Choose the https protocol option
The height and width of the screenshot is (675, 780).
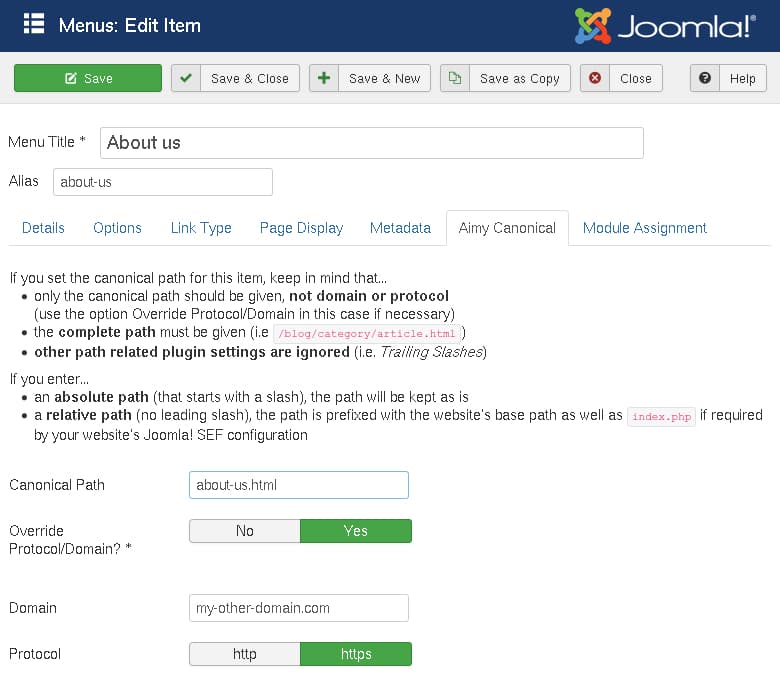tap(356, 654)
